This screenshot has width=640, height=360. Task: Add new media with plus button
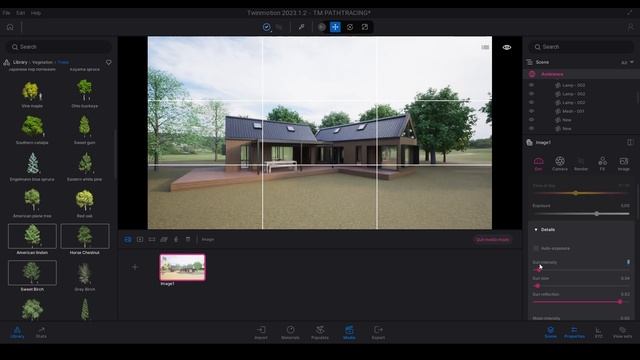[x=135, y=267]
